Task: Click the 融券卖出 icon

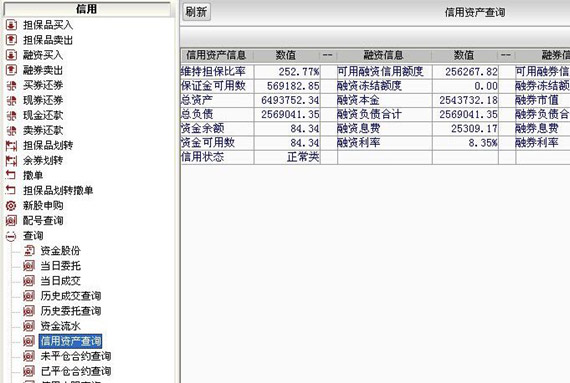Action: tap(11, 70)
